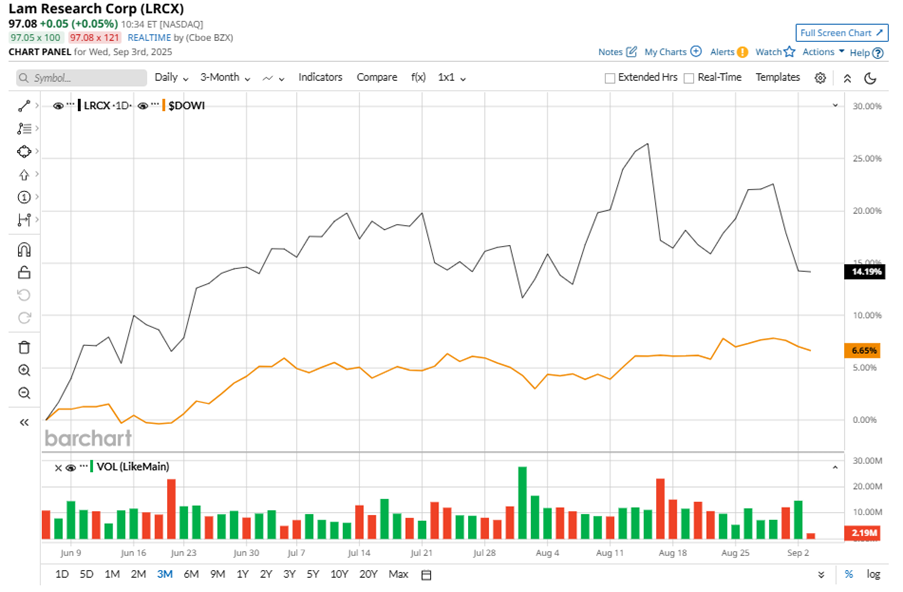Click the Full Screen Chart button
903x592 pixels.
[x=841, y=33]
